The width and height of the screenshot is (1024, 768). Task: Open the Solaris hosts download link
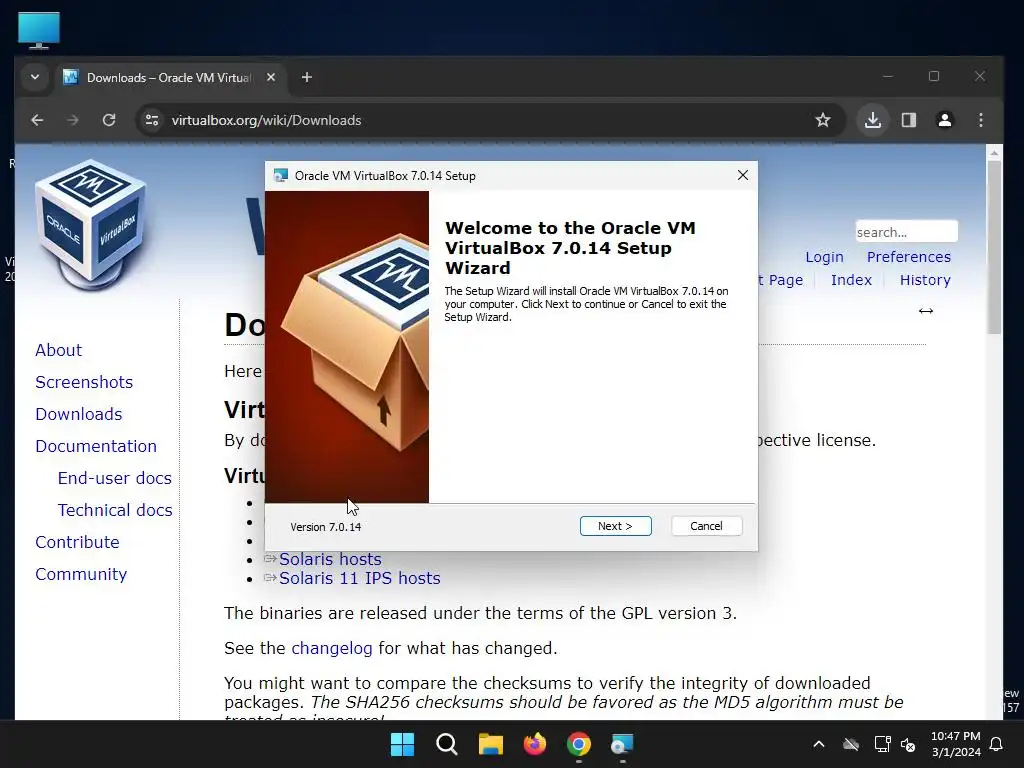[x=330, y=559]
